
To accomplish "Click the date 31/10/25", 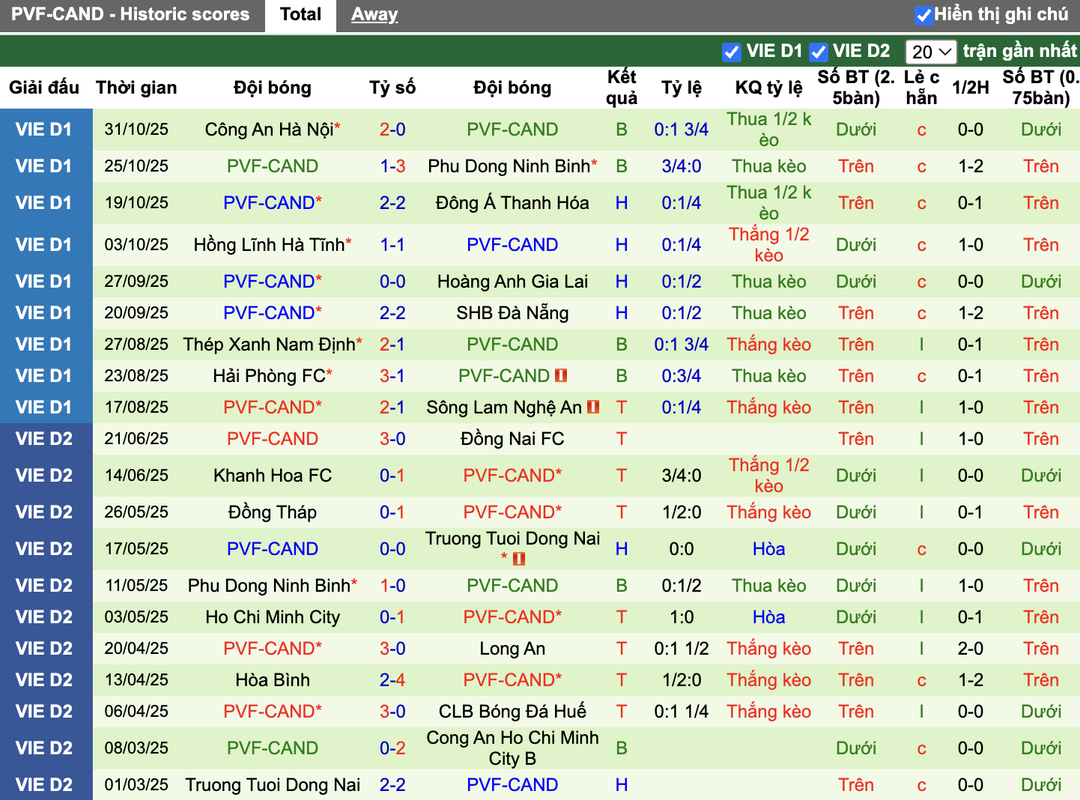I will pos(136,130).
